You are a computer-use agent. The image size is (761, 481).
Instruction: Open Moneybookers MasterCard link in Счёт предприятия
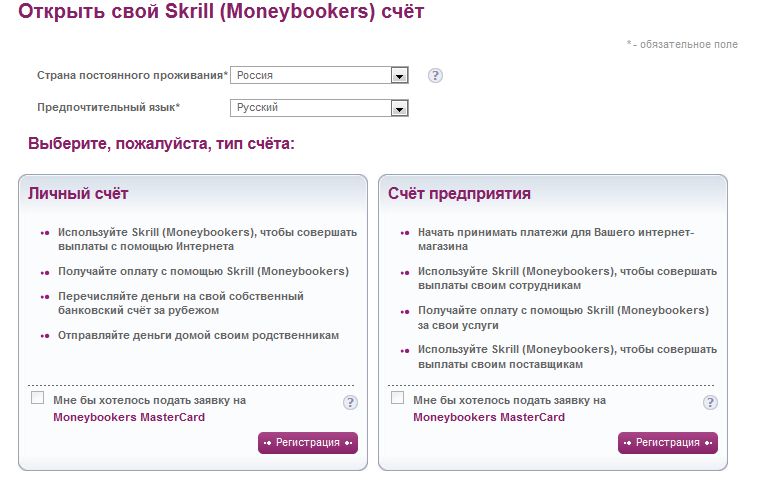(489, 417)
